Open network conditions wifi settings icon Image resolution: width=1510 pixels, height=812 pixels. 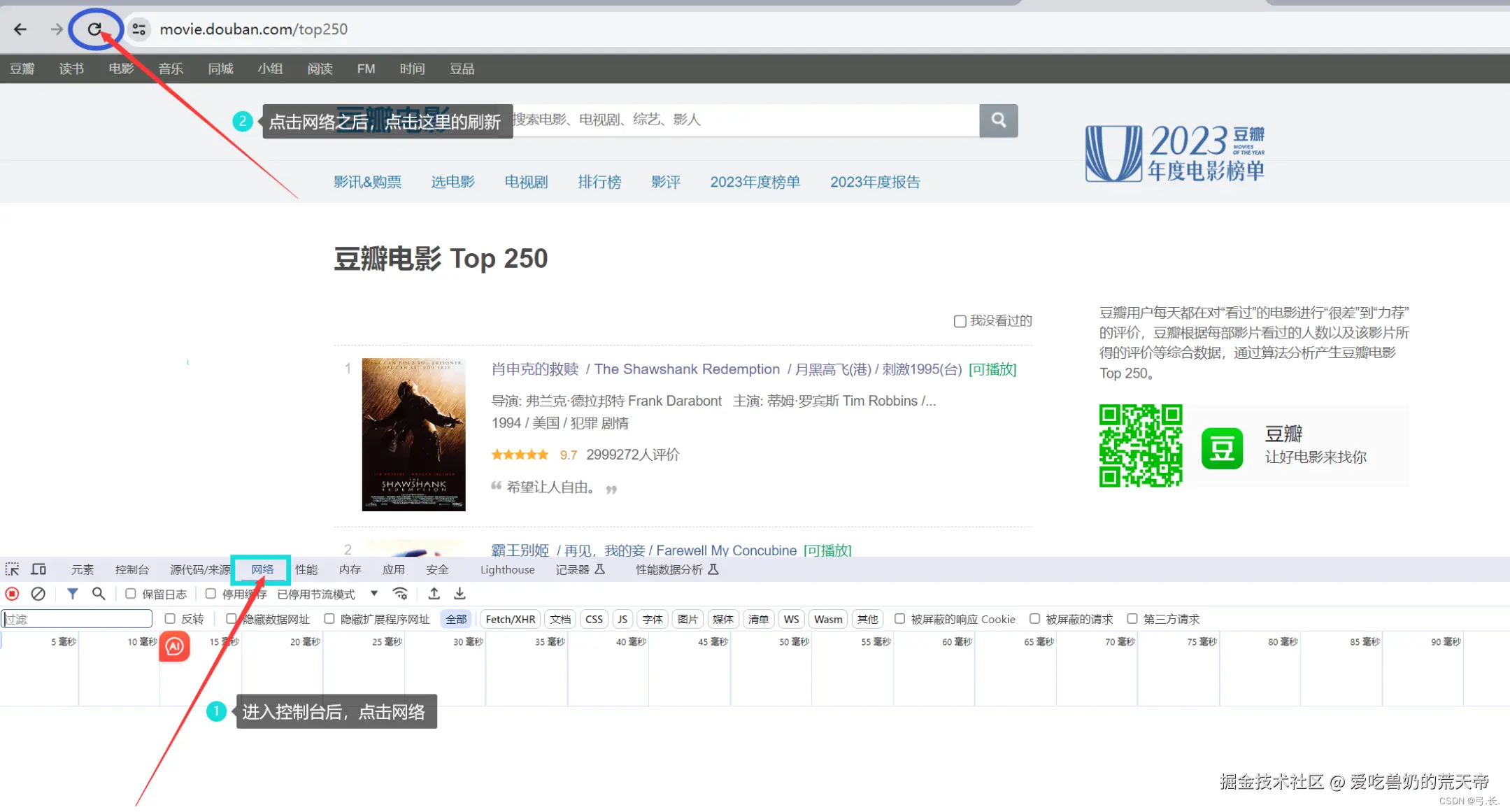400,594
